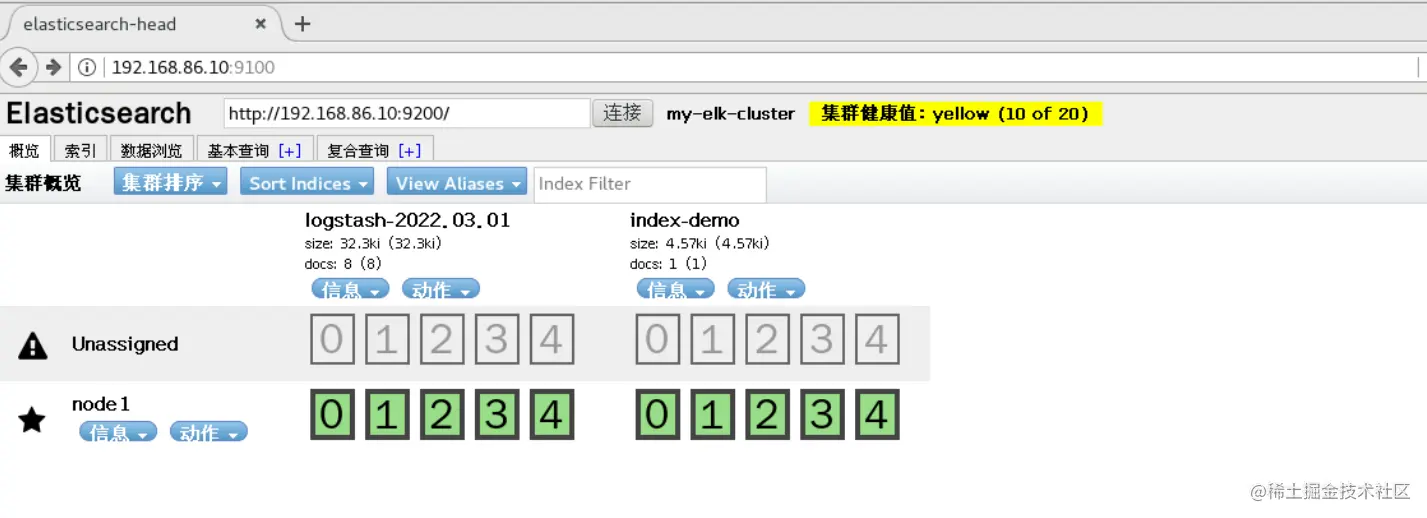Click [+] next to 复合查询
The image size is (1427, 518).
(410, 151)
